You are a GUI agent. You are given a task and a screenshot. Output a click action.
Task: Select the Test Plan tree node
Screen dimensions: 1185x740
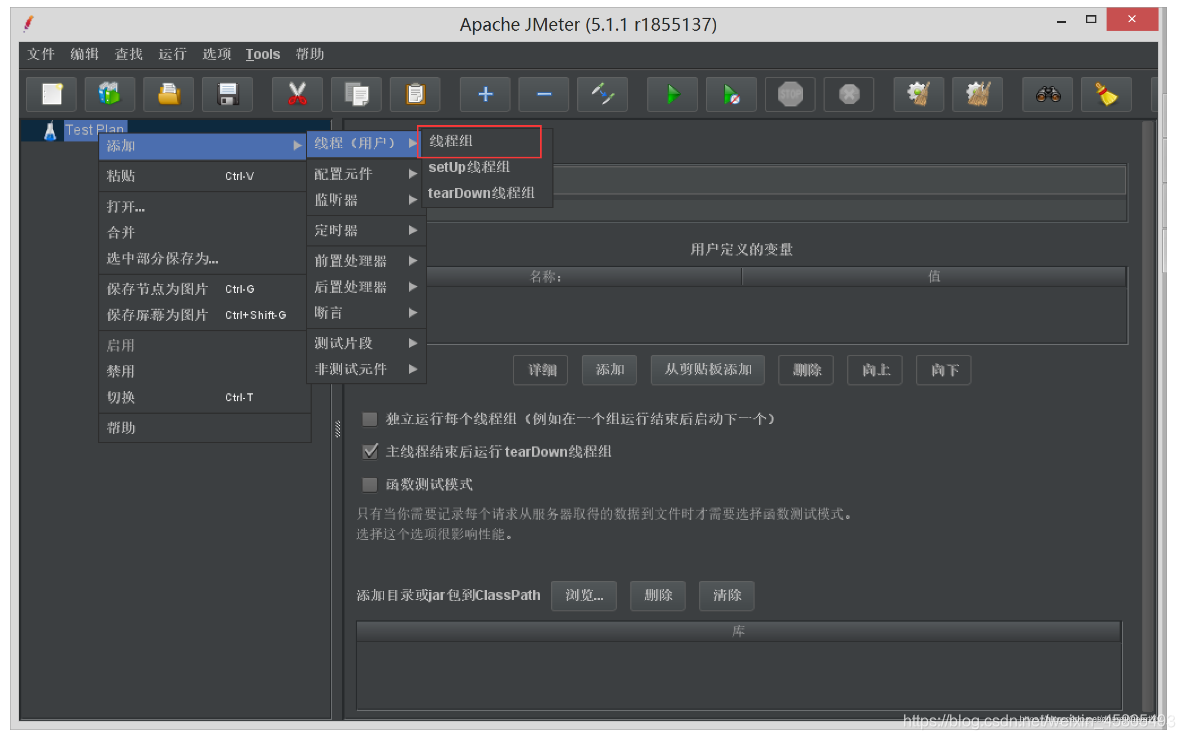[x=95, y=129]
